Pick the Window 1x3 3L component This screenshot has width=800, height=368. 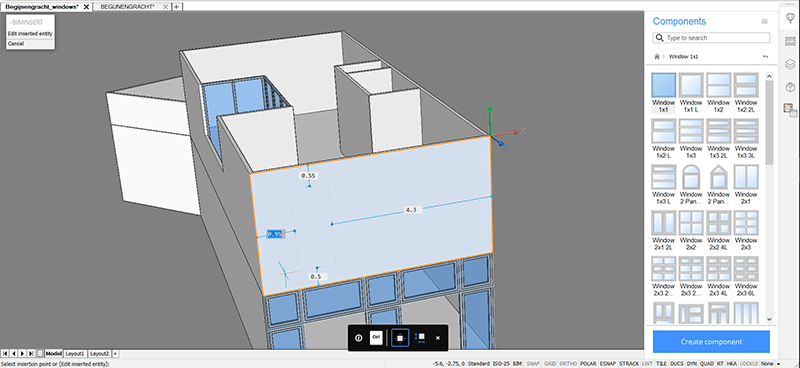tap(746, 131)
